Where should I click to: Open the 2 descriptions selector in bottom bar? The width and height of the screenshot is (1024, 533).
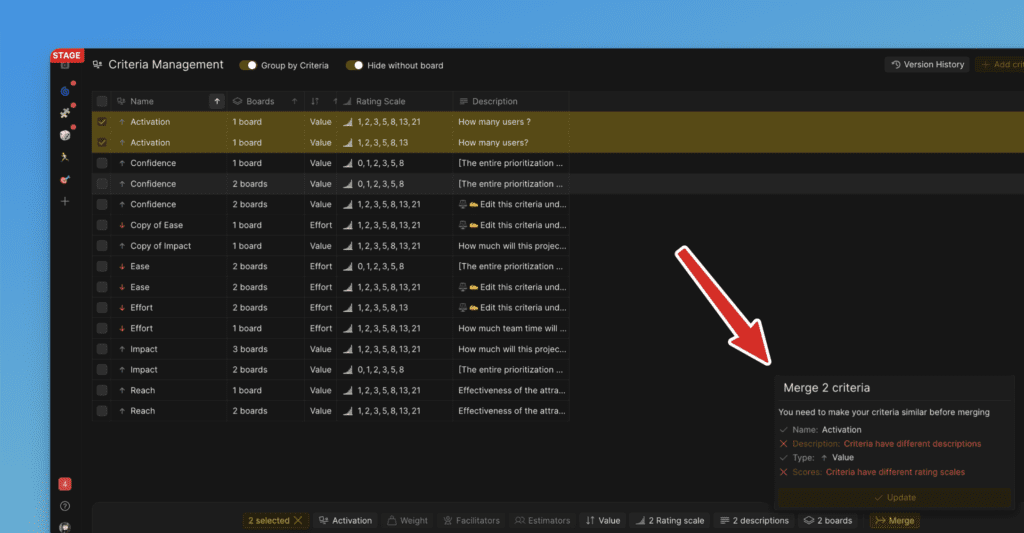pyautogui.click(x=754, y=521)
